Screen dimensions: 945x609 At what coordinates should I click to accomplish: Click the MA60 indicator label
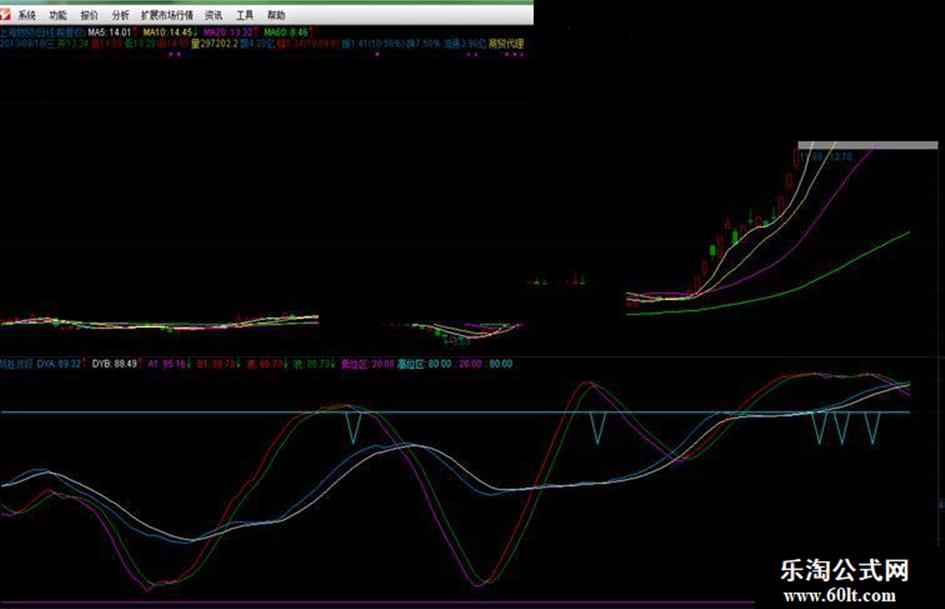[x=287, y=32]
